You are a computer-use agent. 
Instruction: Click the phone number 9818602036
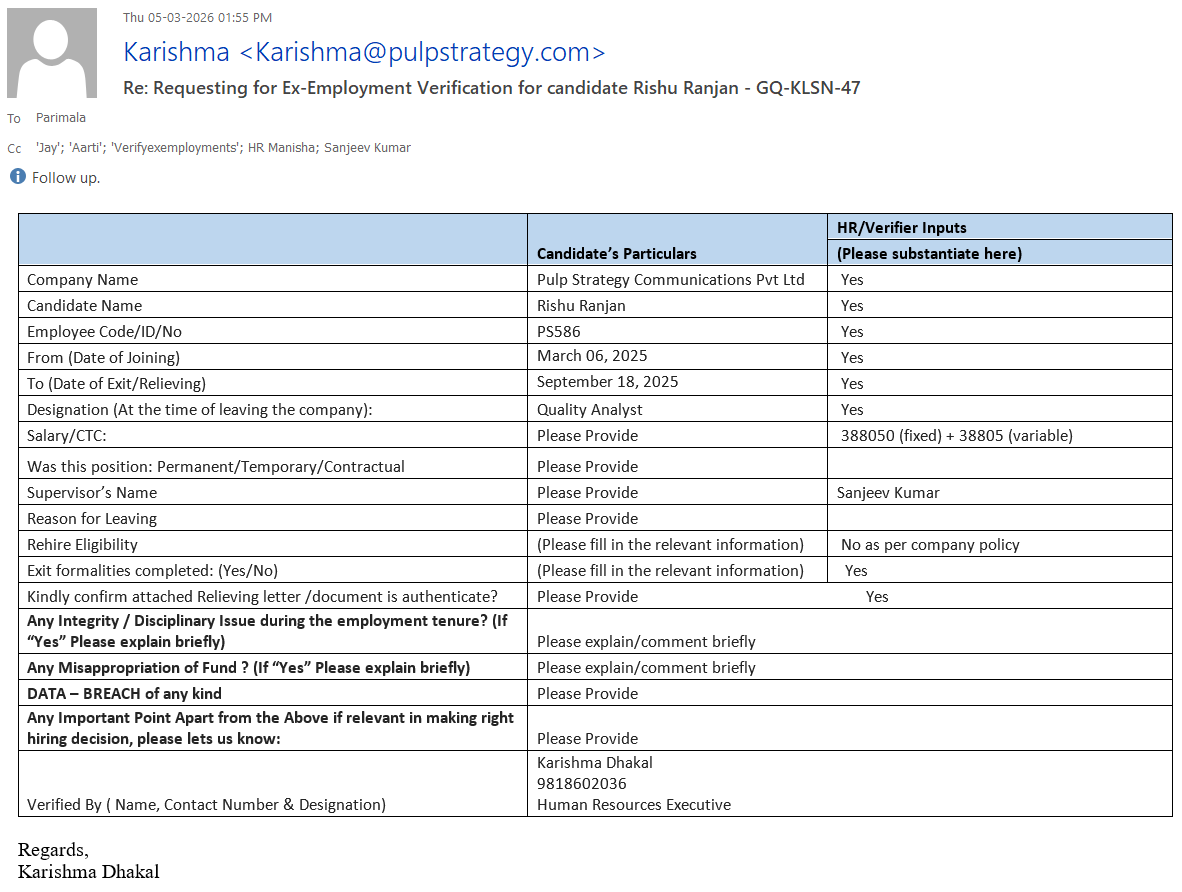[581, 783]
